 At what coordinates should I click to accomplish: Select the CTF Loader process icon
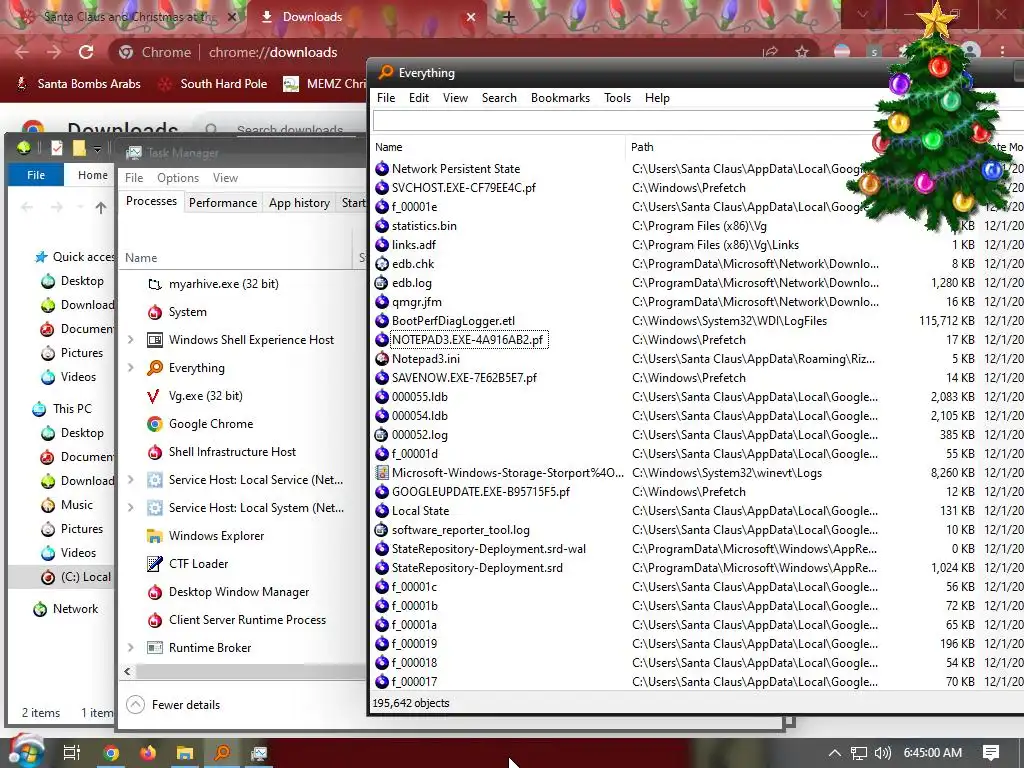tap(154, 564)
